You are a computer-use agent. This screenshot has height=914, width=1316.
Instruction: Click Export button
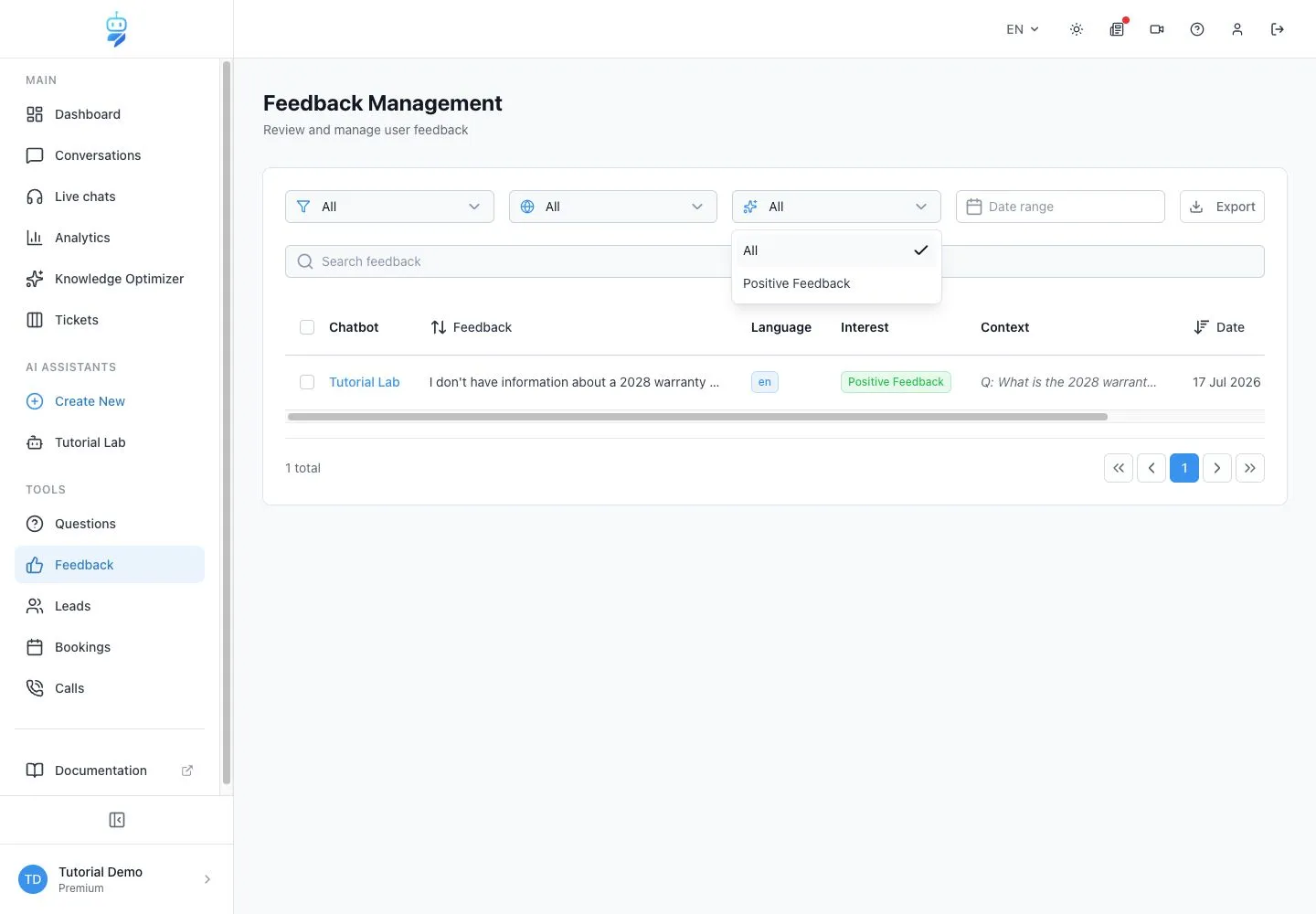[1222, 207]
